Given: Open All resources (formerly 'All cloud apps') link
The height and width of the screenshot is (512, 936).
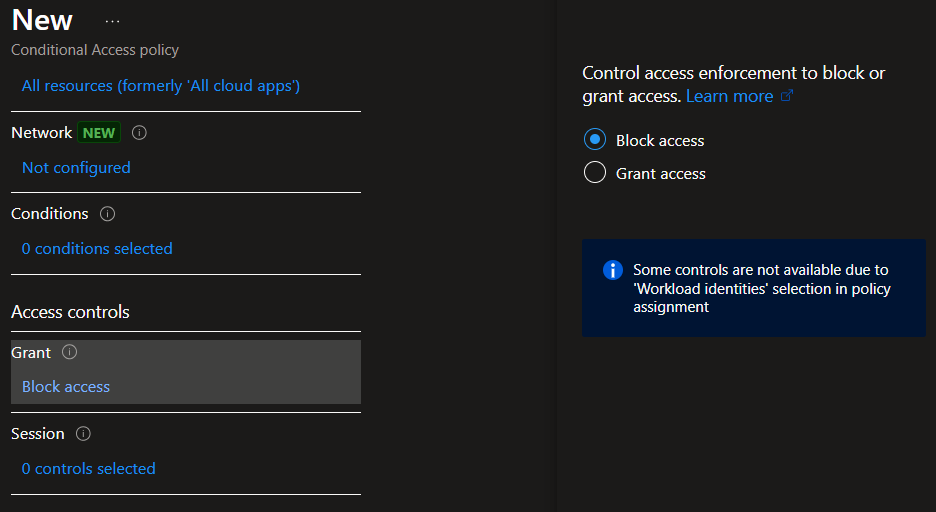Looking at the screenshot, I should point(161,86).
